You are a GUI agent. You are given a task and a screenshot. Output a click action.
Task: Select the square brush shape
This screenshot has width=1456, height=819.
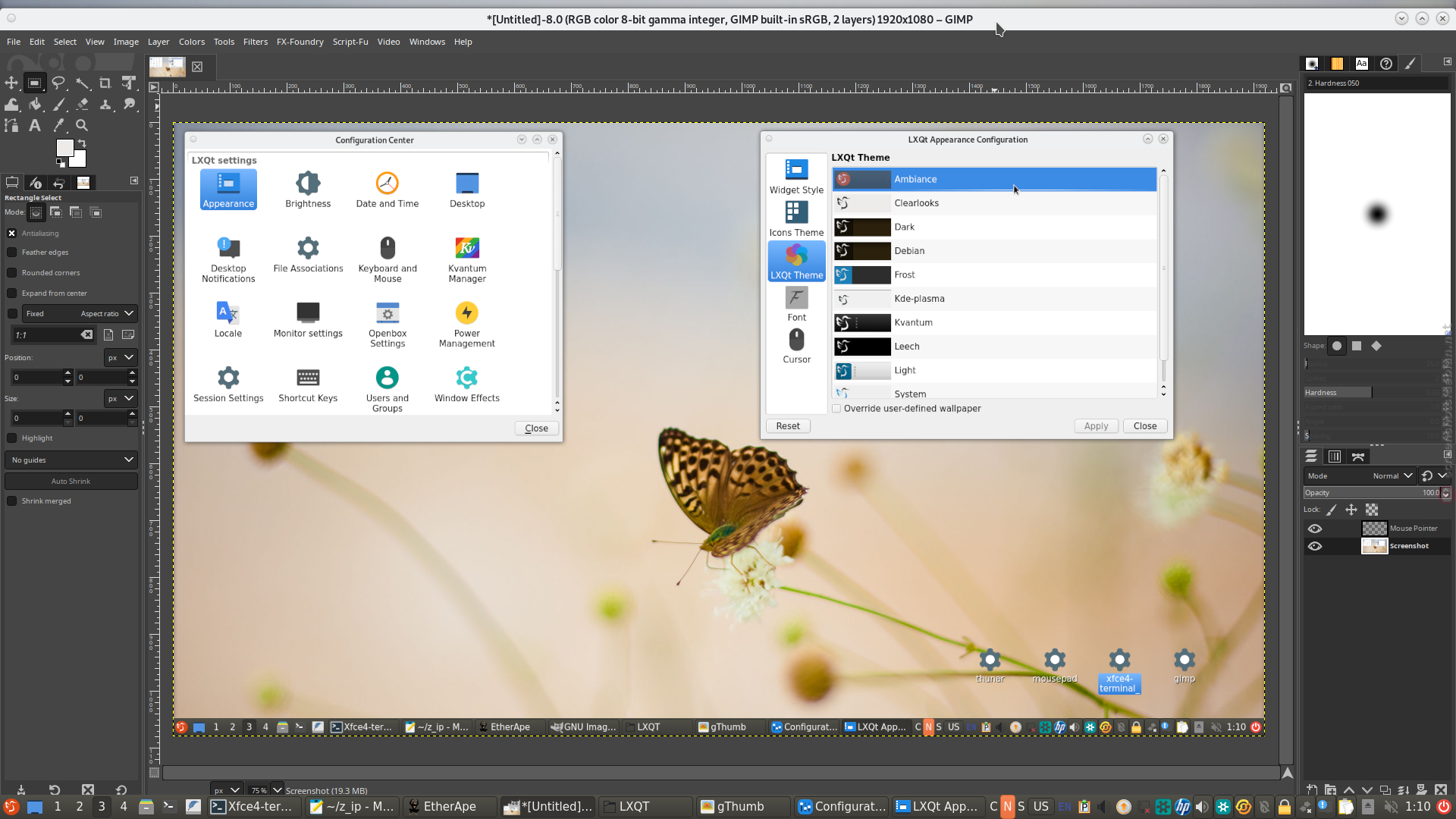point(1357,346)
